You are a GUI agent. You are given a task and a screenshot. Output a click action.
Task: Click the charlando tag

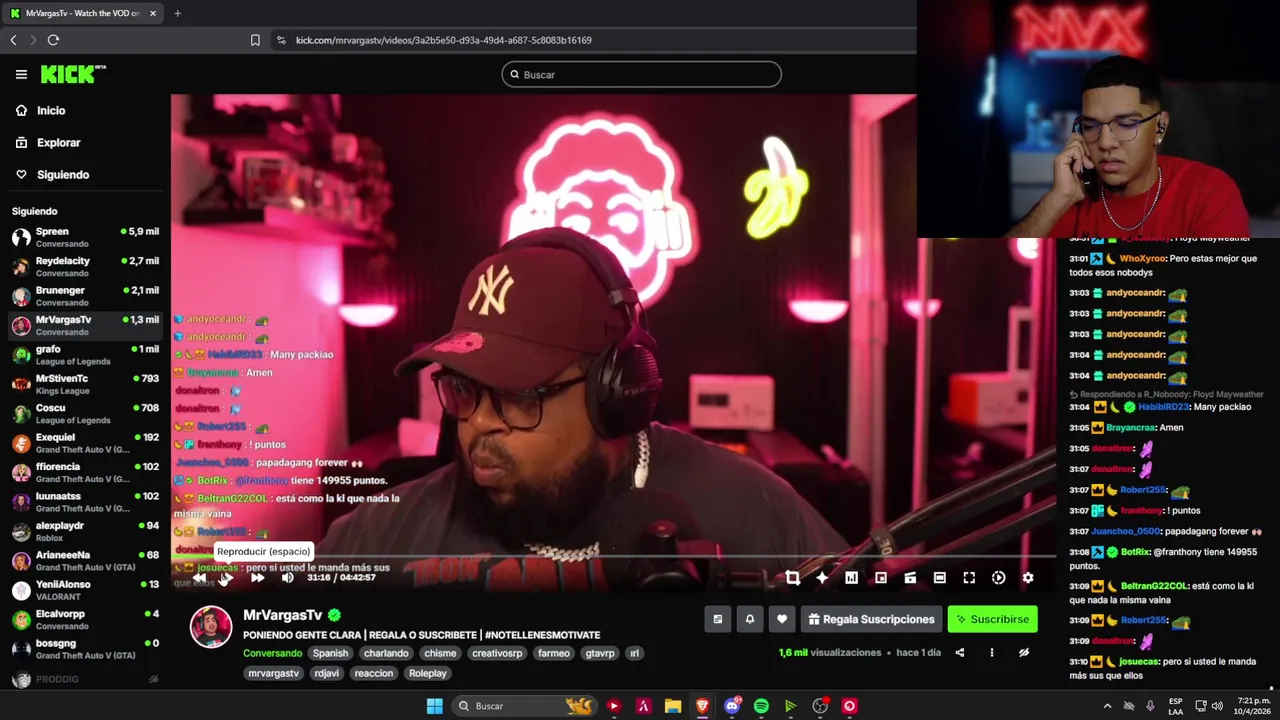point(386,653)
